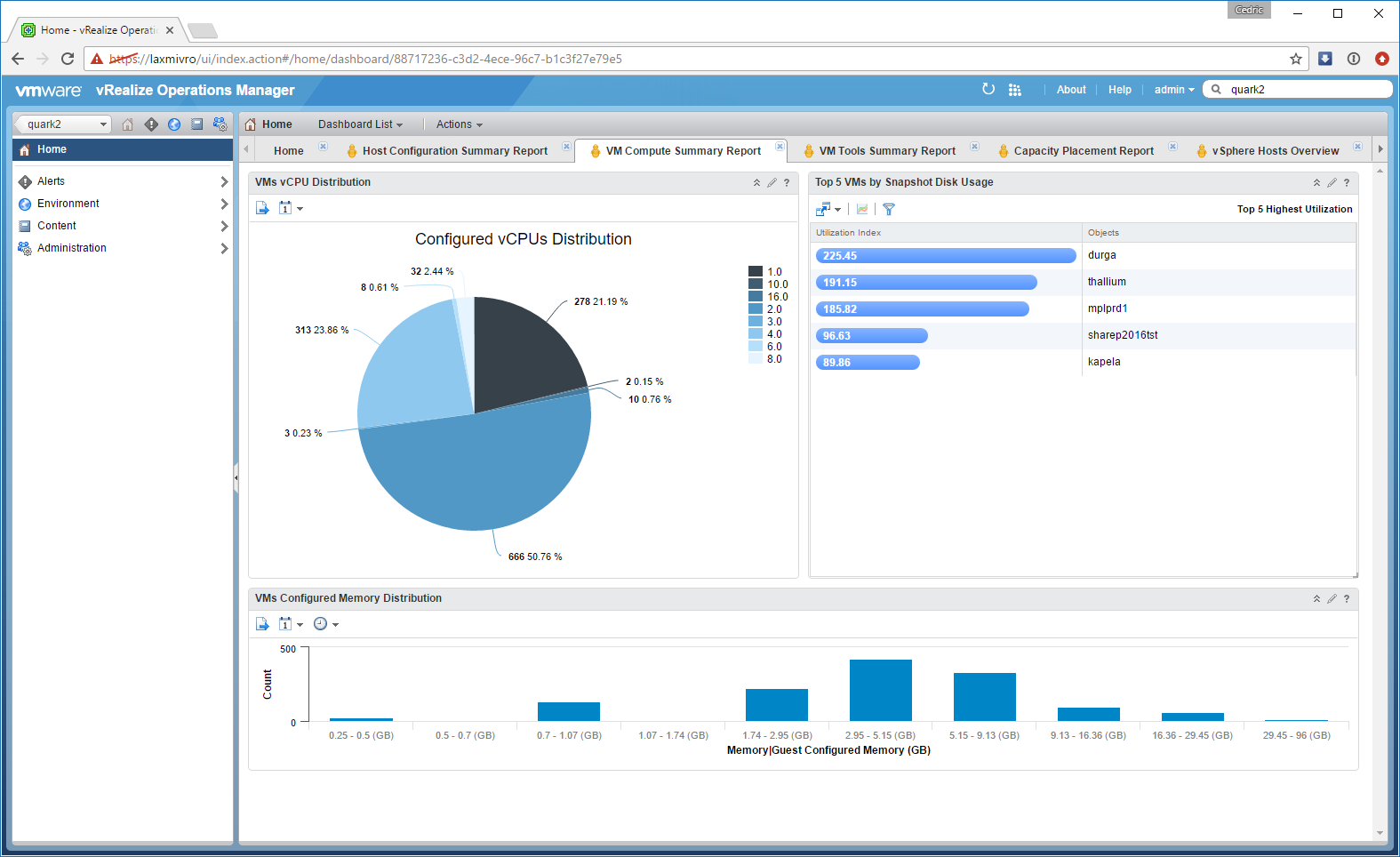Bookmark this page with the star icon
Image resolution: width=1400 pixels, height=857 pixels.
(x=1296, y=59)
